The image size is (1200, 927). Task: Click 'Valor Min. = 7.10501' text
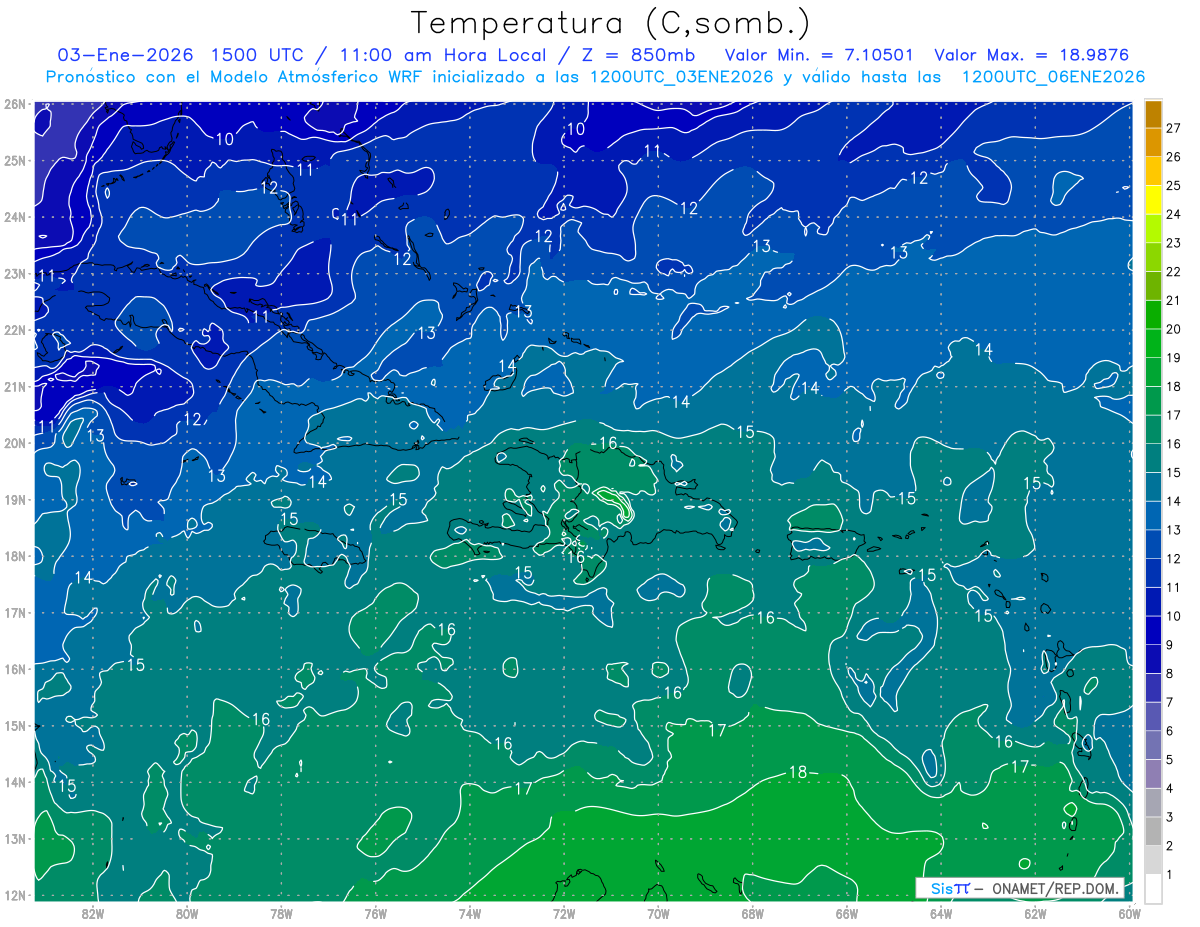point(819,55)
